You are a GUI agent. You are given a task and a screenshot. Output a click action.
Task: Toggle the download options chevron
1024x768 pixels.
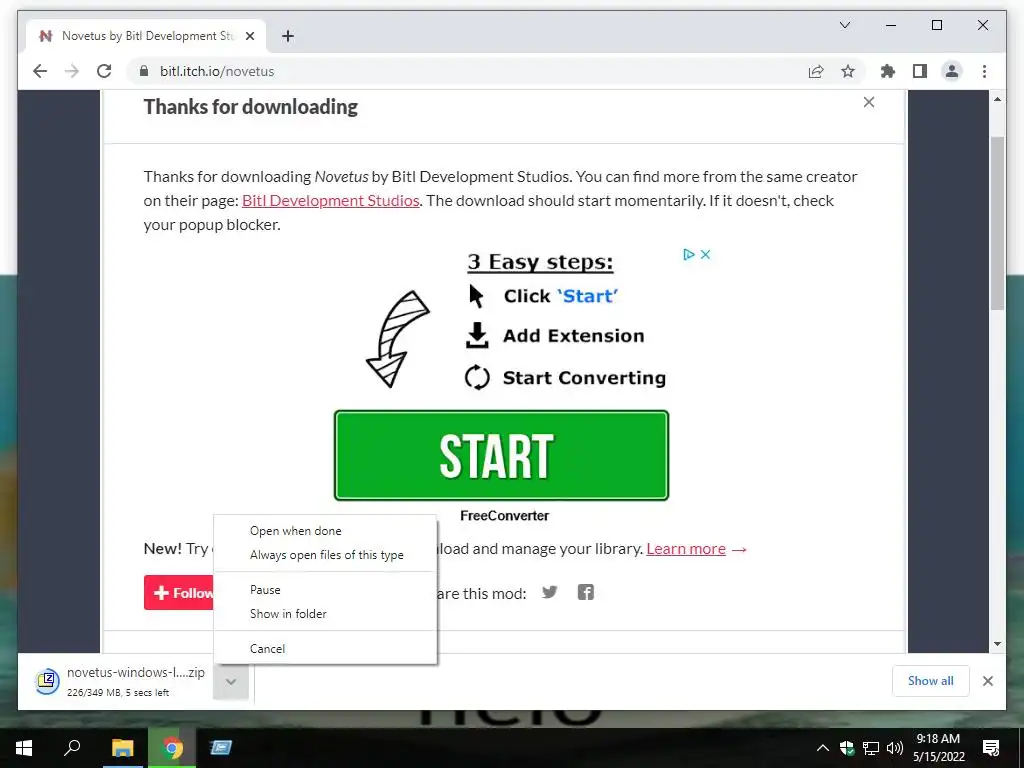tap(231, 682)
